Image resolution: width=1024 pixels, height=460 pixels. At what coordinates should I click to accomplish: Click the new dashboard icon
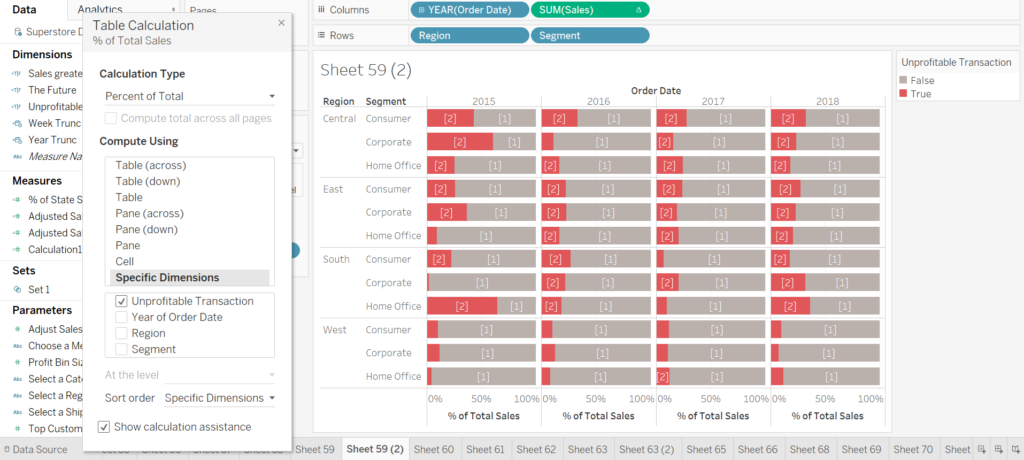pyautogui.click(x=998, y=450)
